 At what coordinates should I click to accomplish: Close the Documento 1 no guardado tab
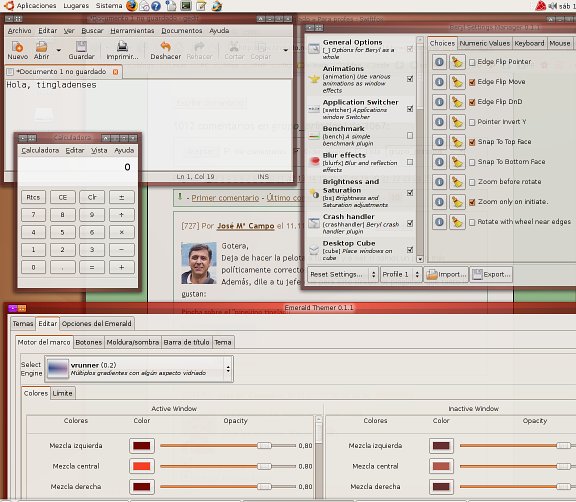pos(115,72)
